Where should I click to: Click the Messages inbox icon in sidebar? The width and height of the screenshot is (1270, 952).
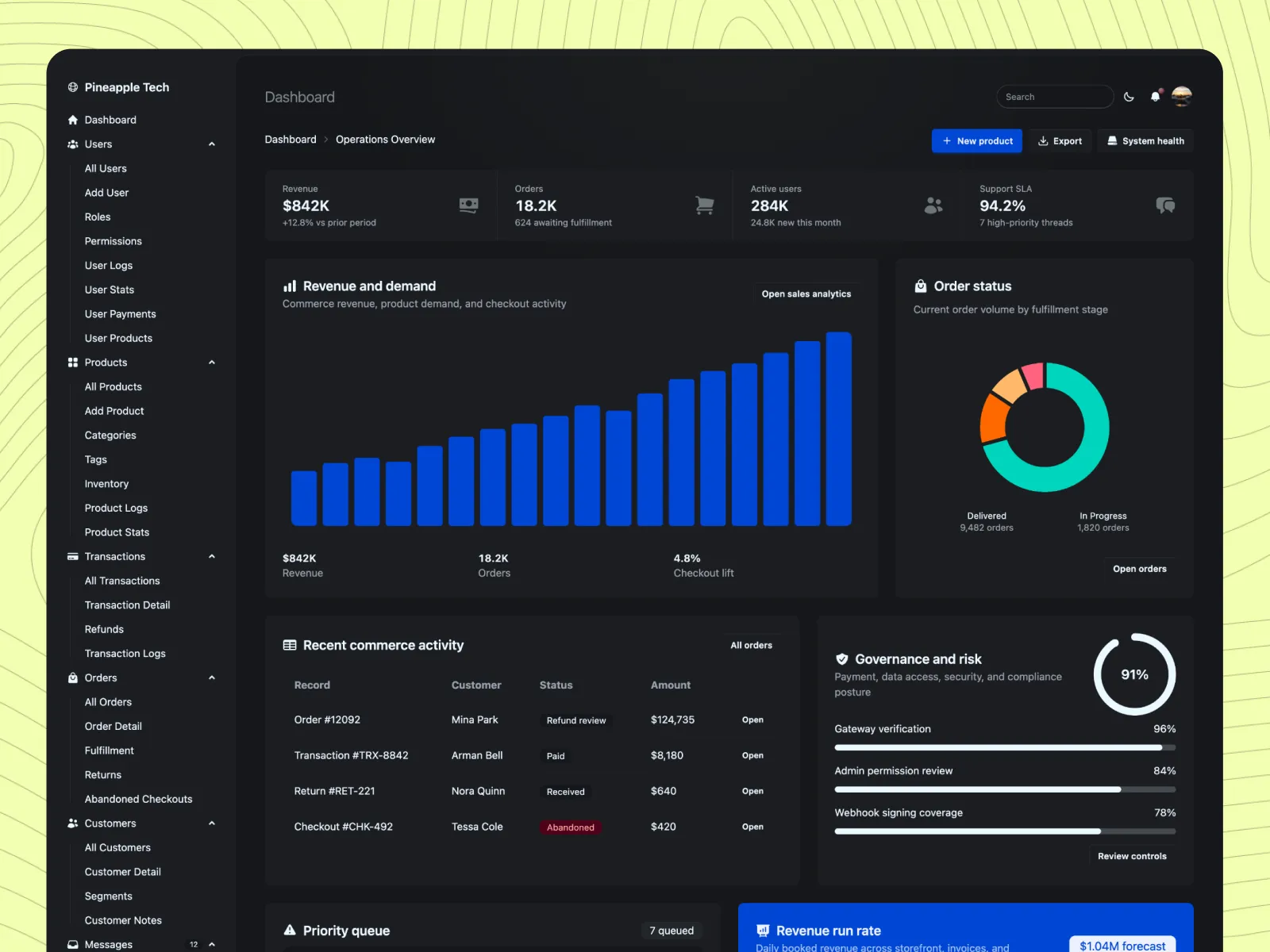[x=73, y=945]
